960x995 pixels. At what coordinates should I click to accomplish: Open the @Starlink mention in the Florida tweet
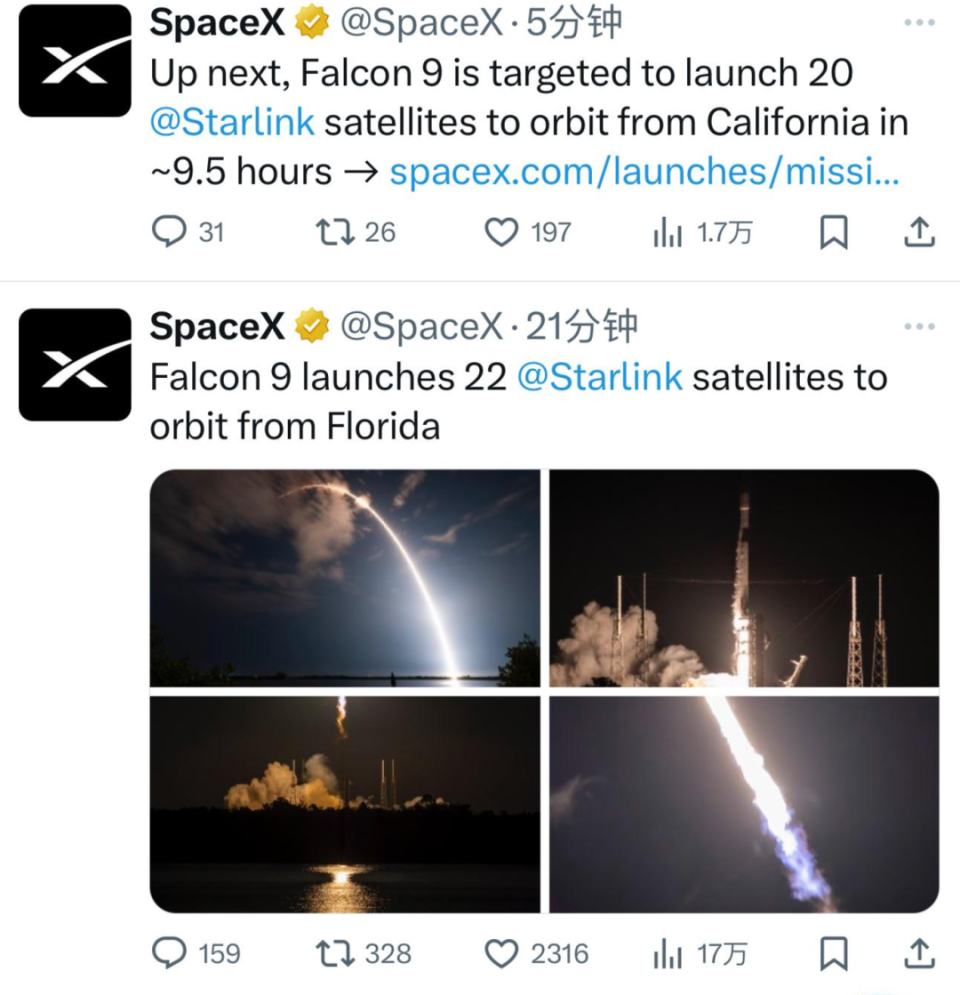tap(599, 377)
